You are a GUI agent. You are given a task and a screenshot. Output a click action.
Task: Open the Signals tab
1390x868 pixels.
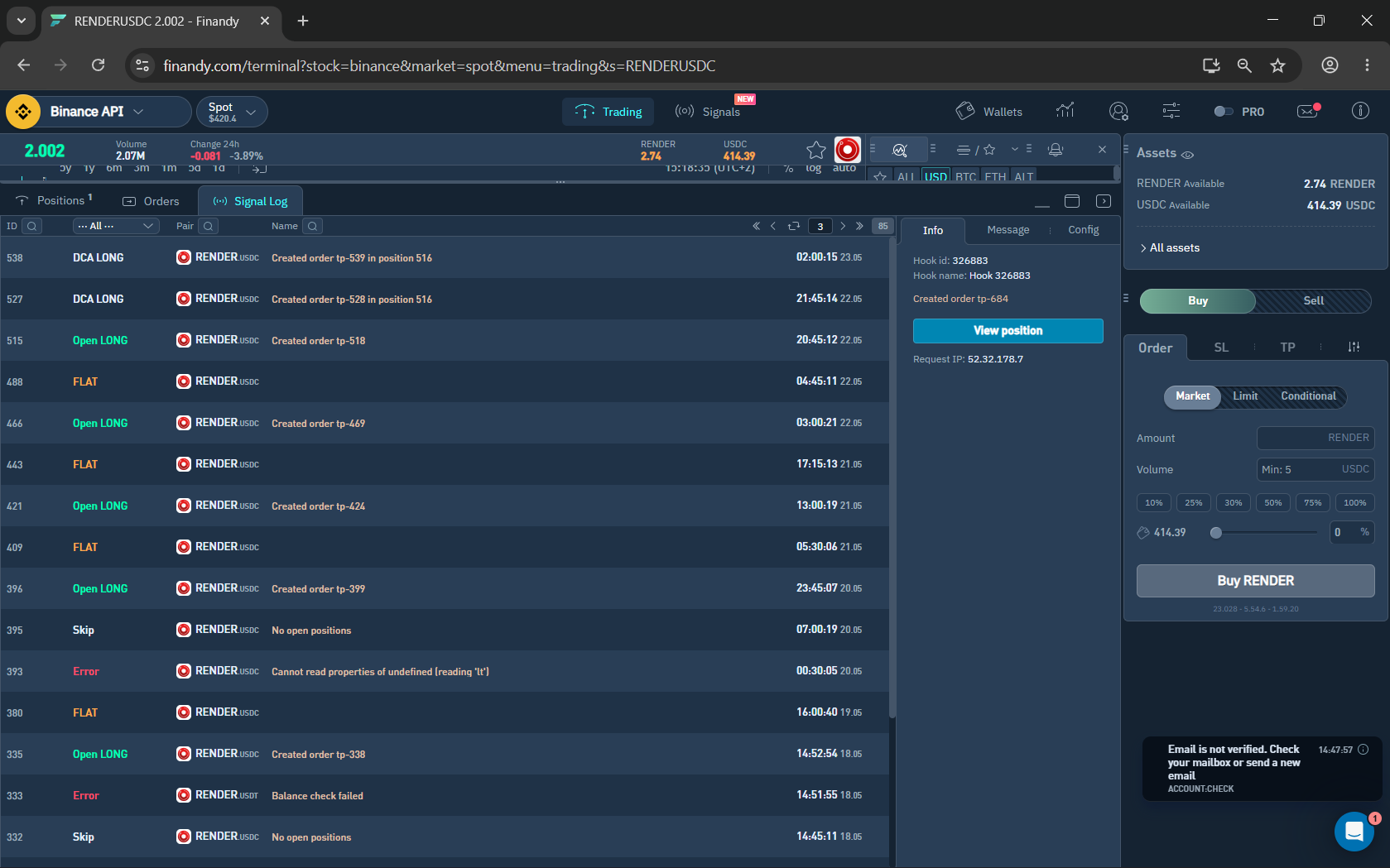pyautogui.click(x=708, y=112)
